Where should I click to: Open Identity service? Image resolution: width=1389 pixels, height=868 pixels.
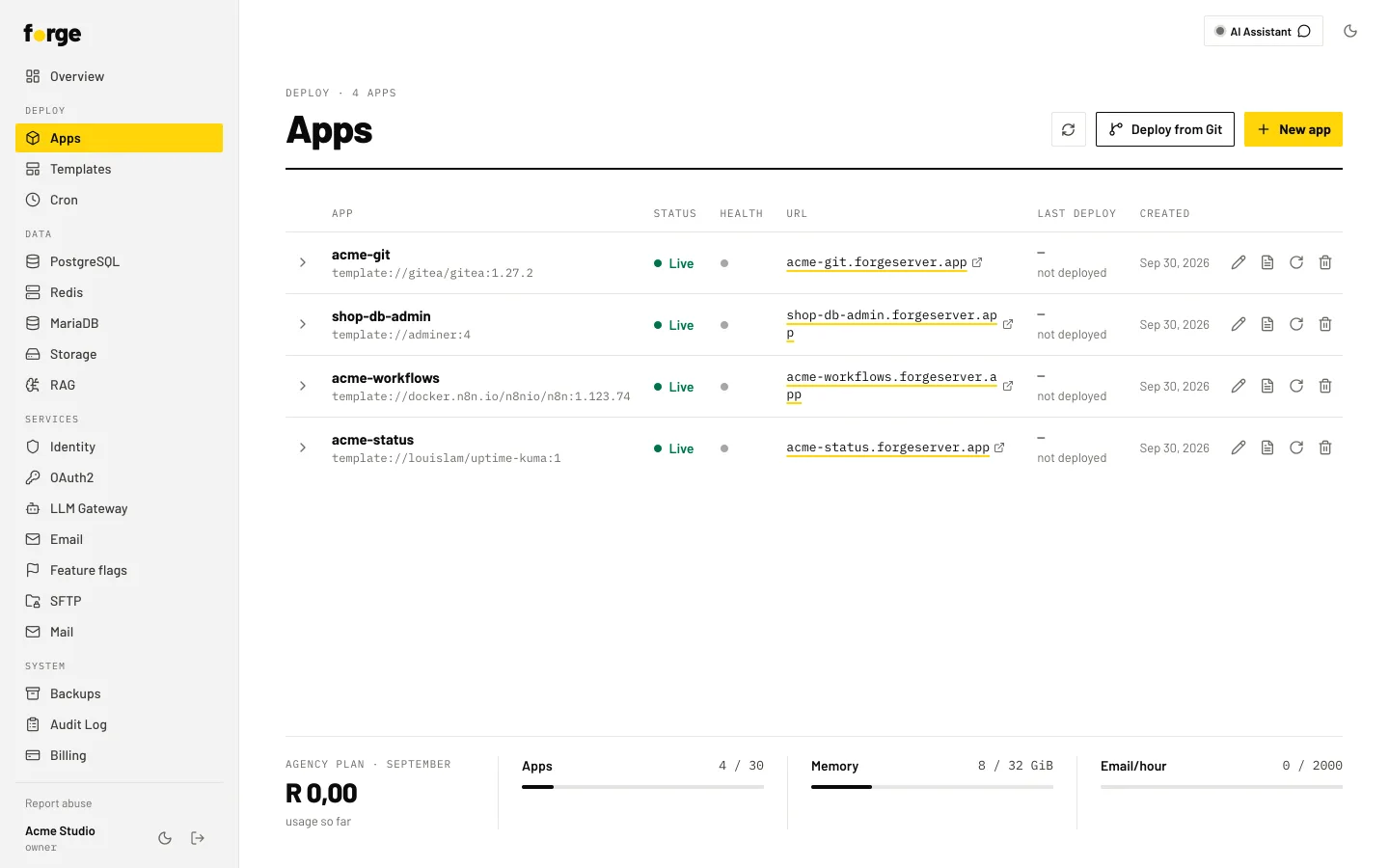120,447
